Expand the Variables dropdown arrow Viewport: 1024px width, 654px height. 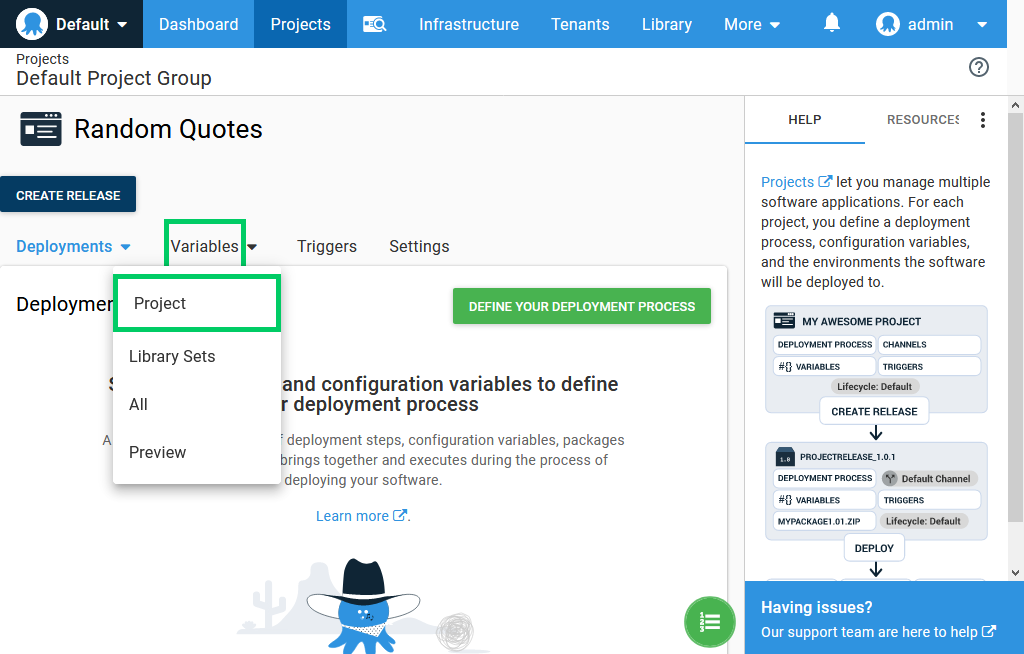(252, 246)
